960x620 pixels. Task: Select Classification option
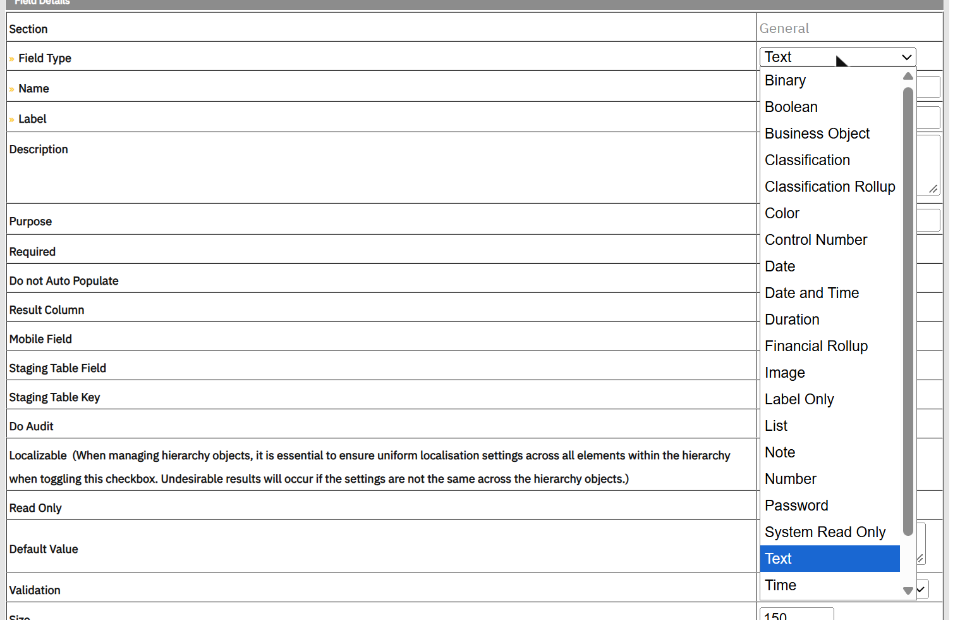830,160
